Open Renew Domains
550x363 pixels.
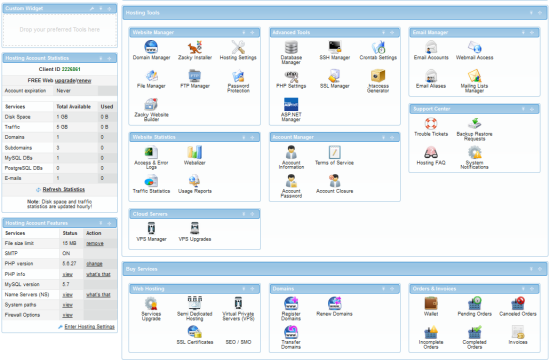point(335,307)
